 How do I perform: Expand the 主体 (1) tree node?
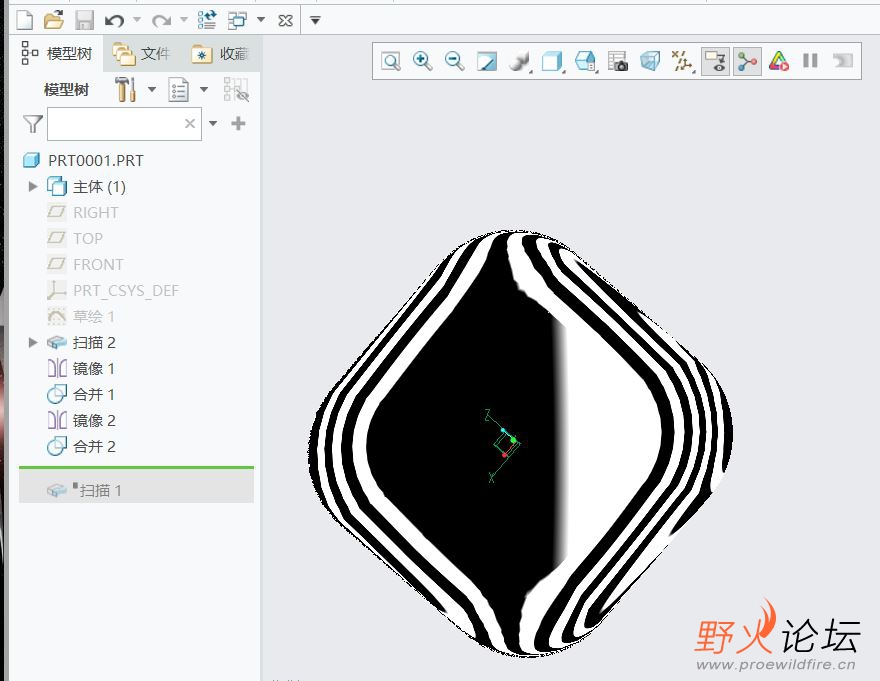click(33, 187)
